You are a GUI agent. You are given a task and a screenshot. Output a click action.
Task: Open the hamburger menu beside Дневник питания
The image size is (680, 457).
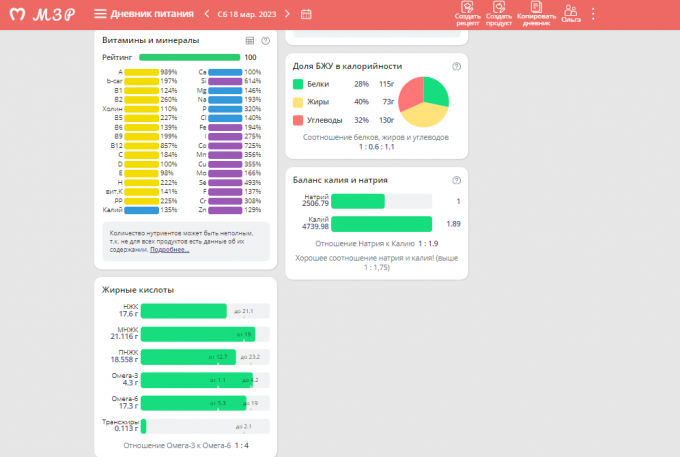[x=99, y=14]
